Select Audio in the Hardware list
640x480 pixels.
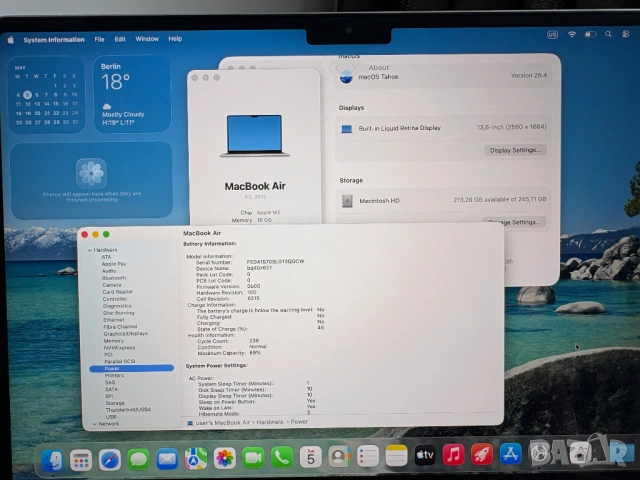pyautogui.click(x=109, y=271)
